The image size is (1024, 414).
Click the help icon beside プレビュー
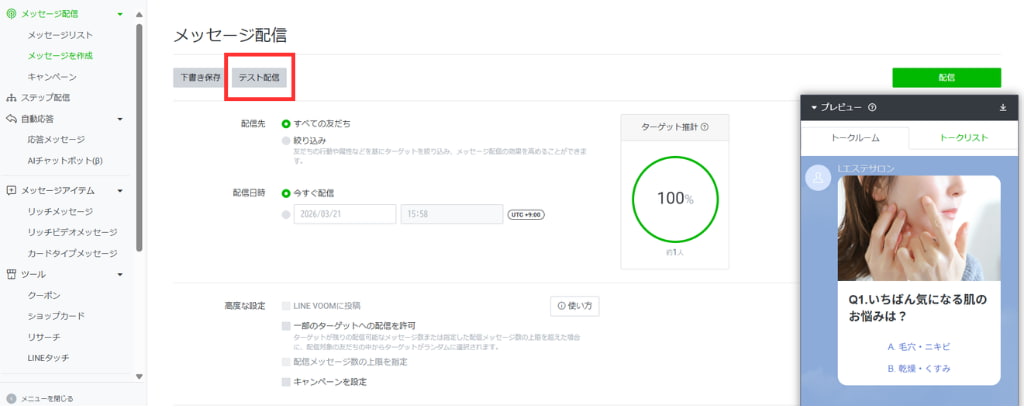tap(872, 108)
